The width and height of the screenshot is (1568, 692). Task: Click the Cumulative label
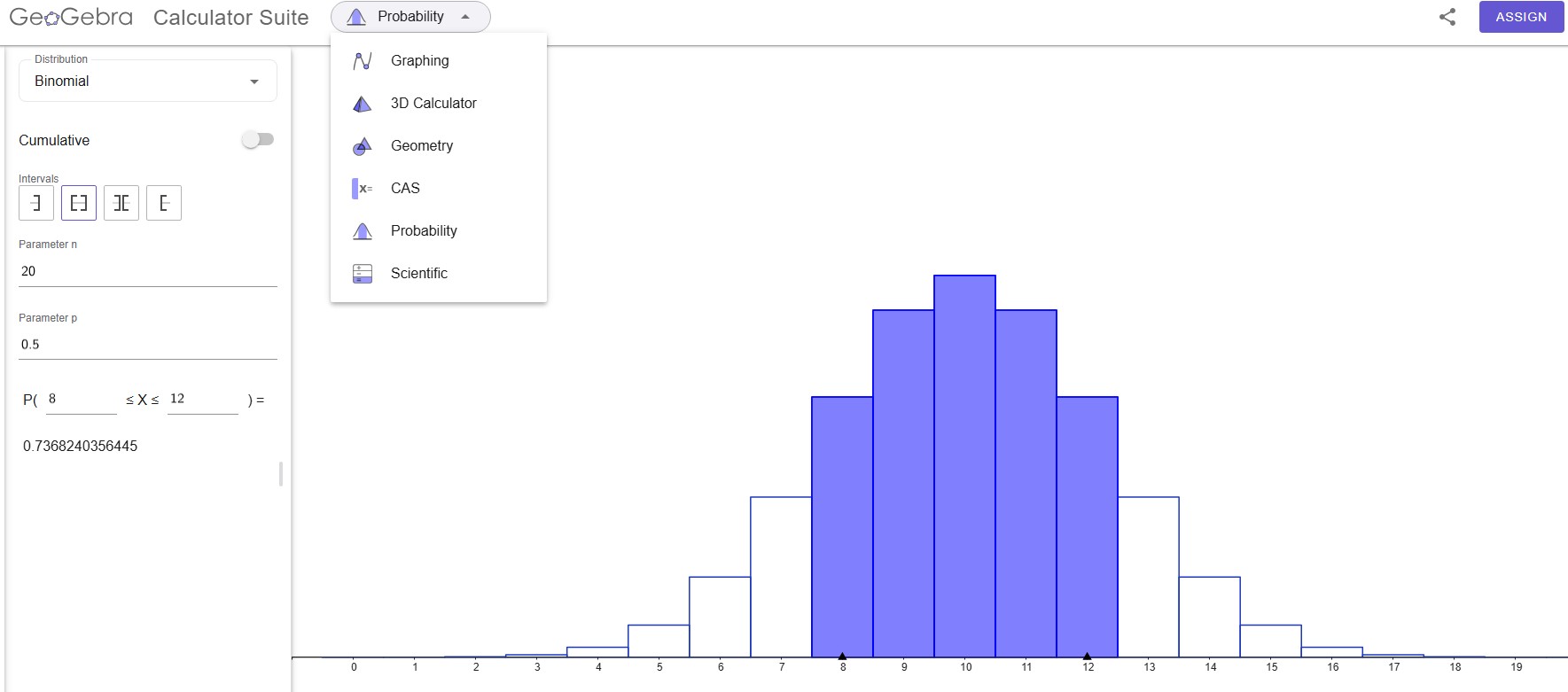pyautogui.click(x=54, y=140)
